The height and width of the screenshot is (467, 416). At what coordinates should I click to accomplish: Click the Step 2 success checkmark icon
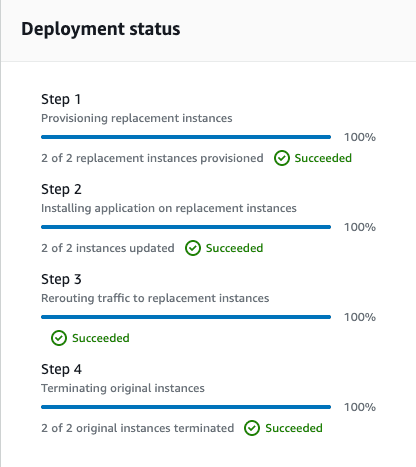193,248
